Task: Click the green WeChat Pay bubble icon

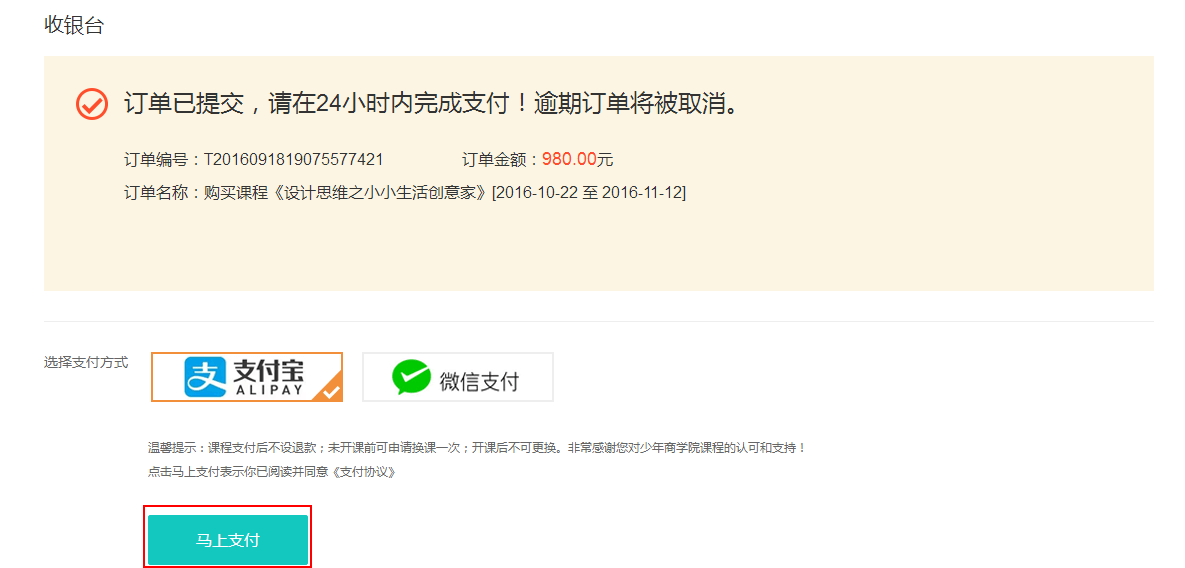Action: 411,378
